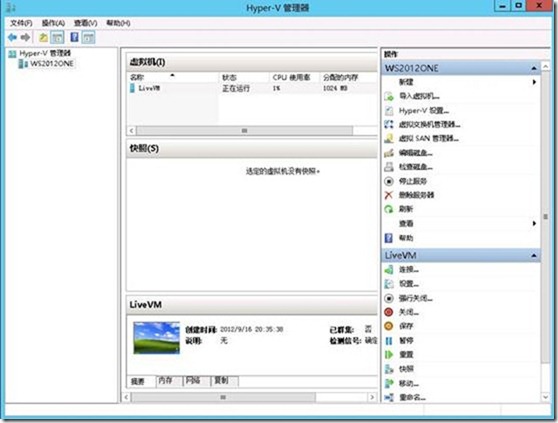Open the 帮助(H) menu in the menu bar
The image size is (558, 423).
pos(118,23)
